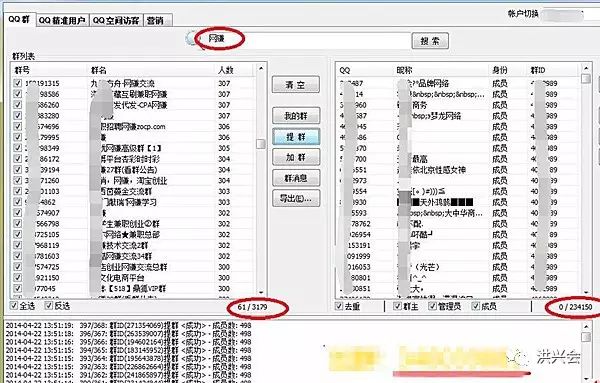Click the 我的群 button
The width and height of the screenshot is (600, 383).
pyautogui.click(x=295, y=116)
